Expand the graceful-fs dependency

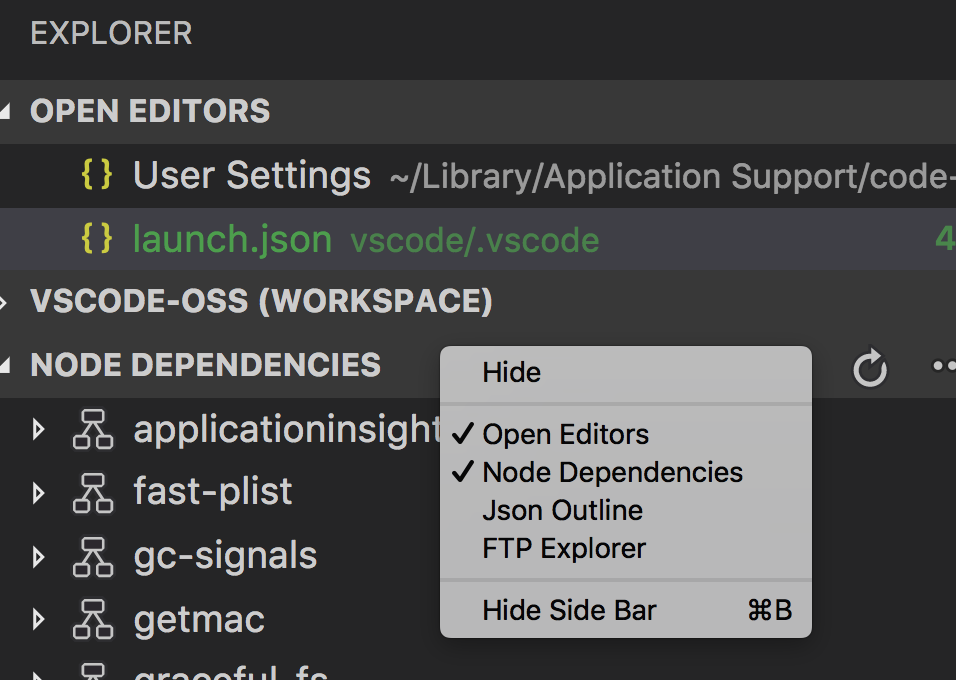point(38,673)
